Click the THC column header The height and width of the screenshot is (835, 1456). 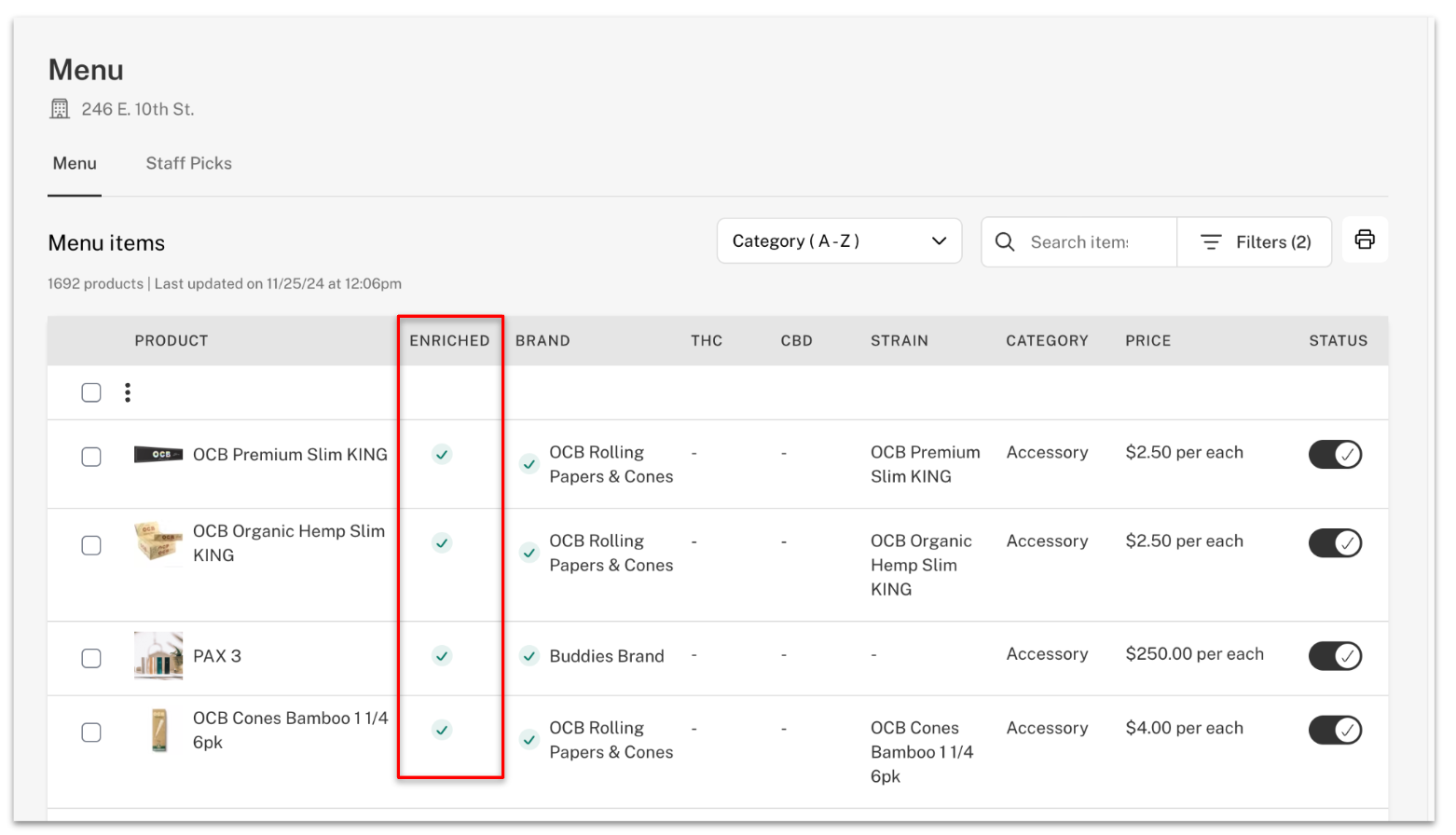707,341
